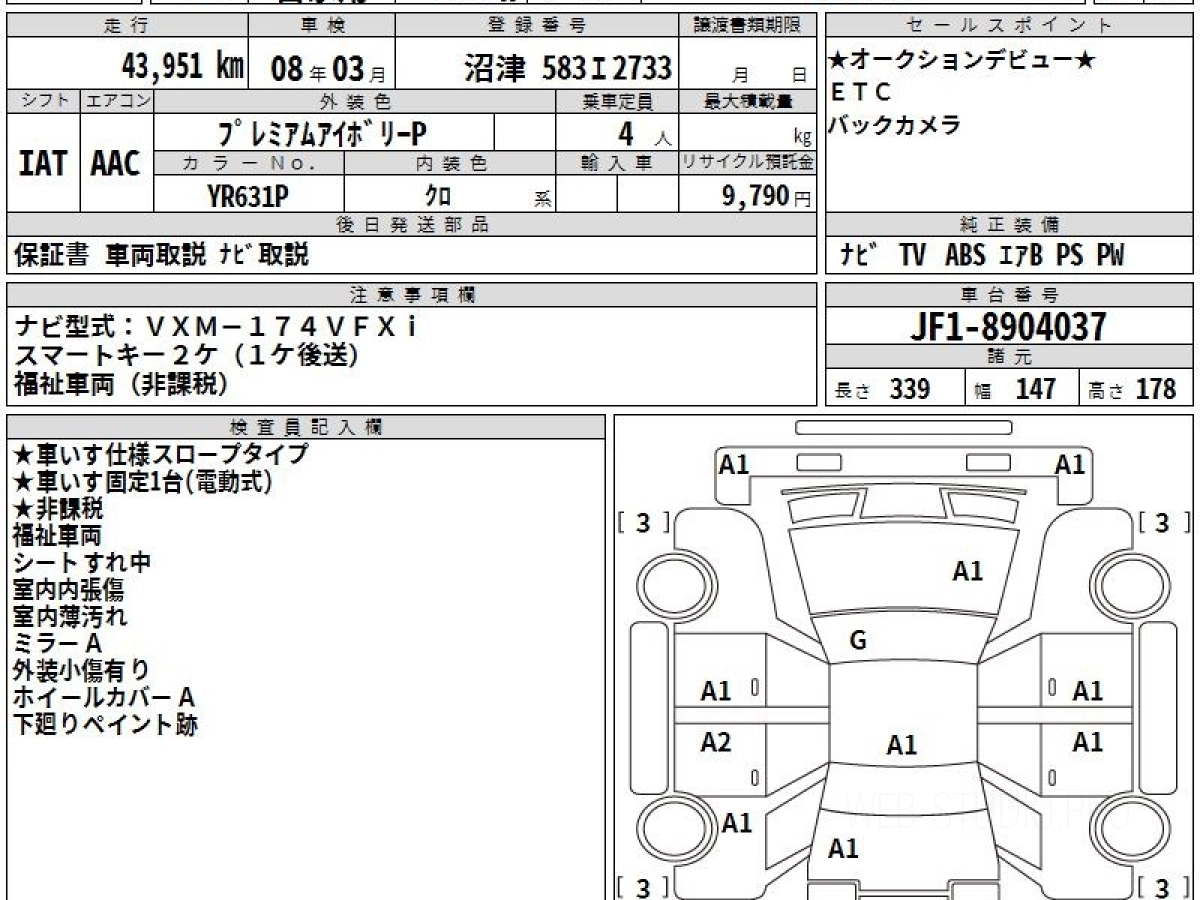
Task: Select 保証書 車両取説 ナビ取説 line
Action: [x=162, y=255]
